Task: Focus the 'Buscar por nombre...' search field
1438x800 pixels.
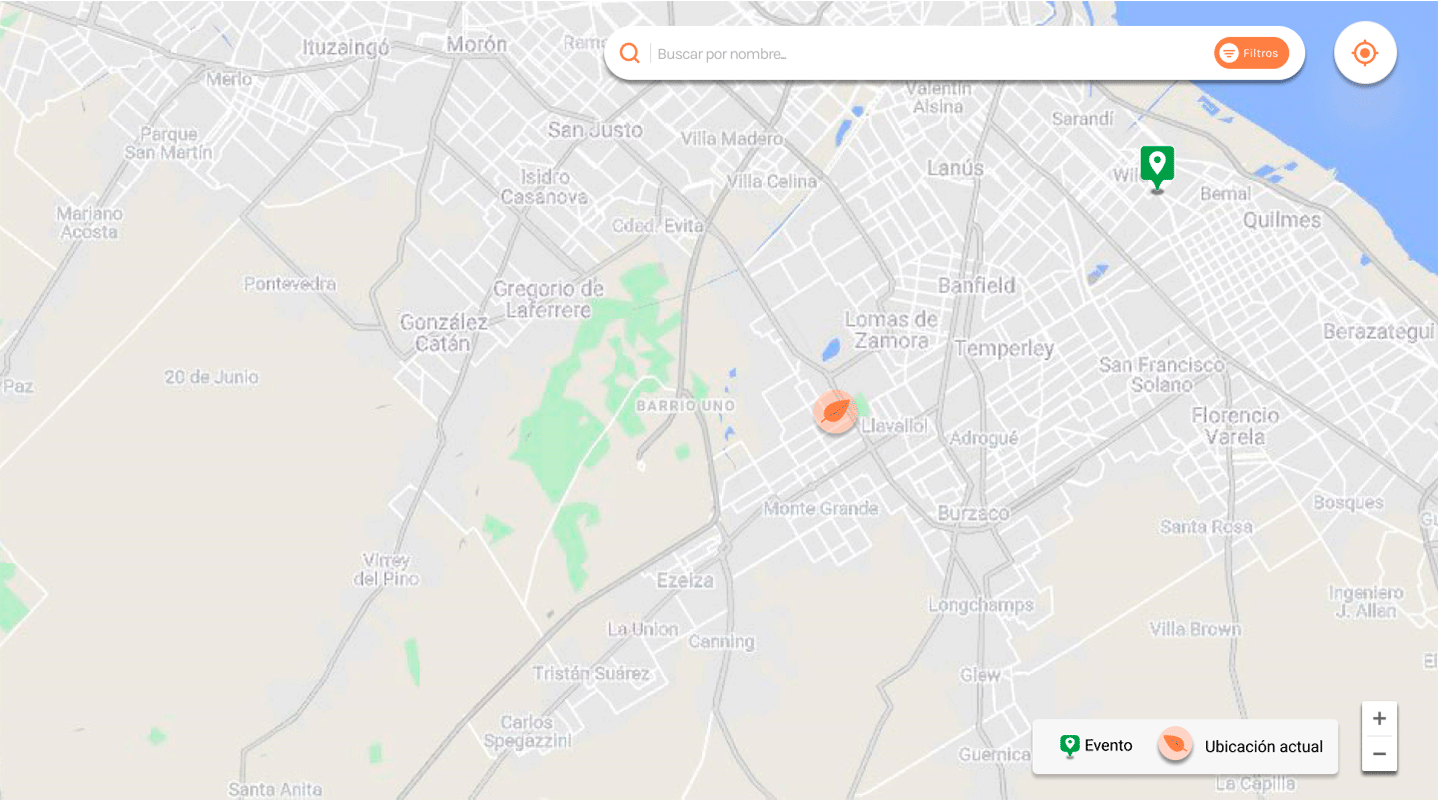Action: [x=930, y=54]
